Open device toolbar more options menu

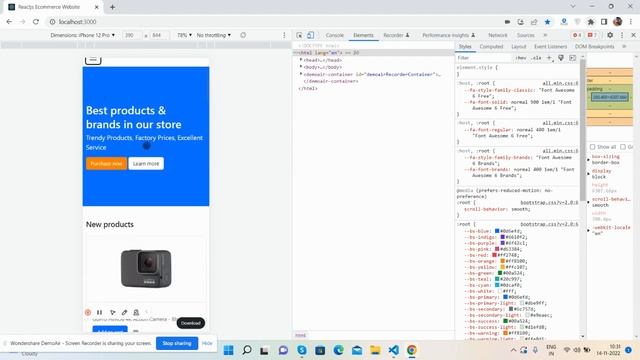click(x=284, y=35)
